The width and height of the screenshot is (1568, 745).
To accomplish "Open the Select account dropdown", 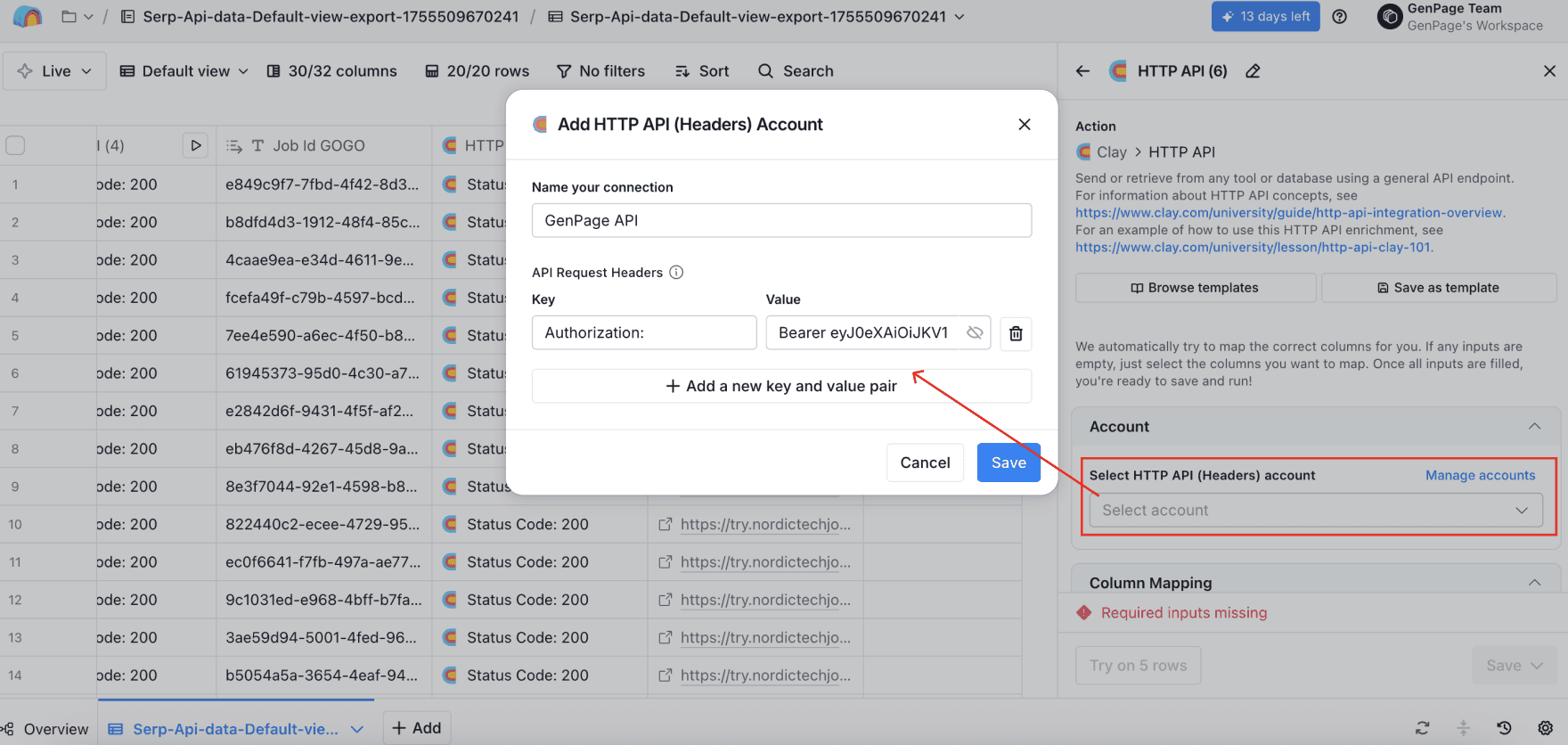I will pyautogui.click(x=1315, y=510).
